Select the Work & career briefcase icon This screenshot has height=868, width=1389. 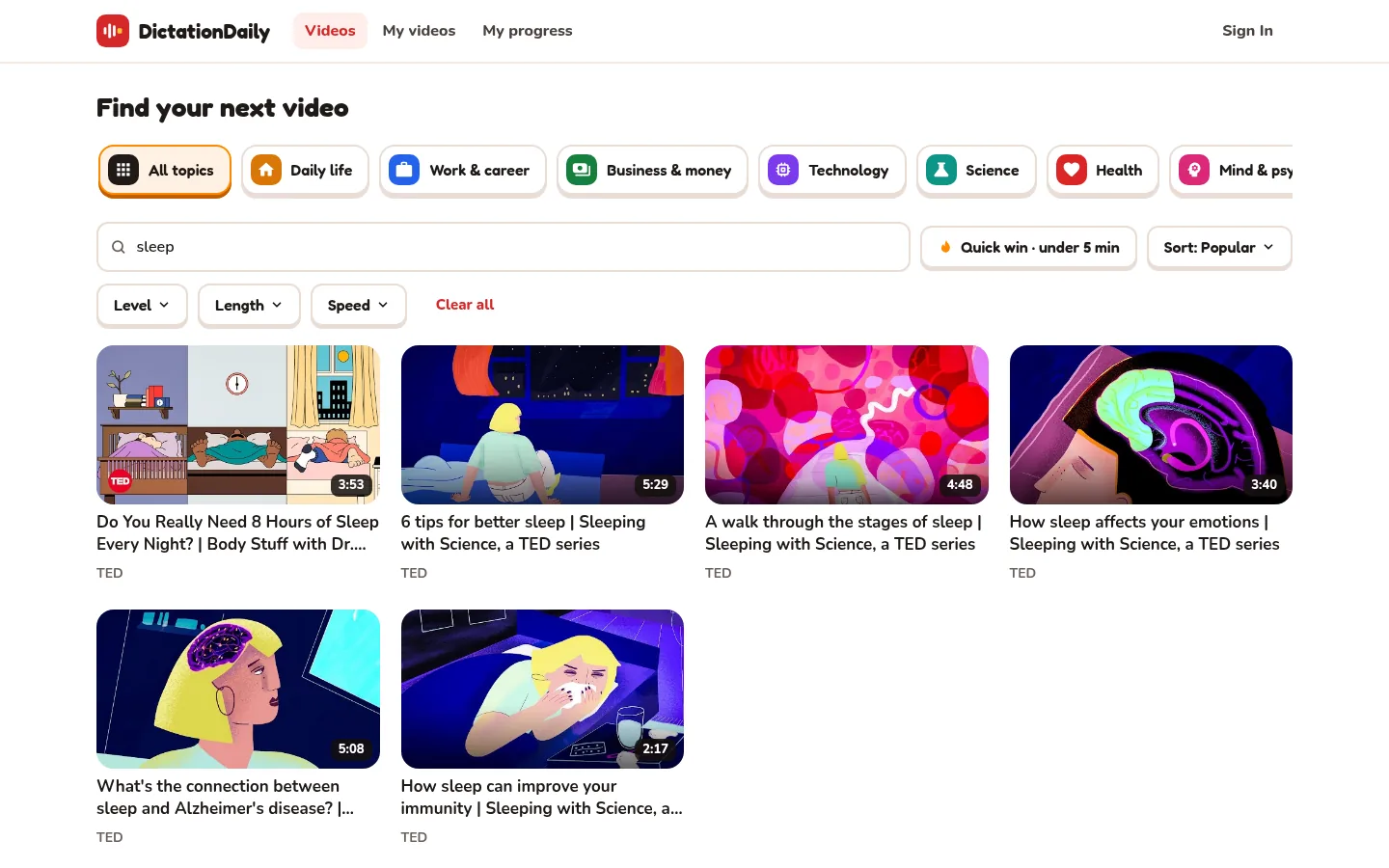404,170
